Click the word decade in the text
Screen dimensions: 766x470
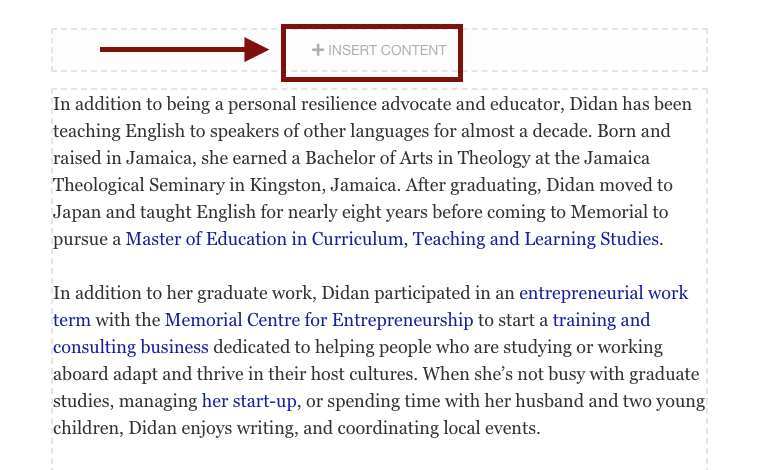tap(562, 131)
